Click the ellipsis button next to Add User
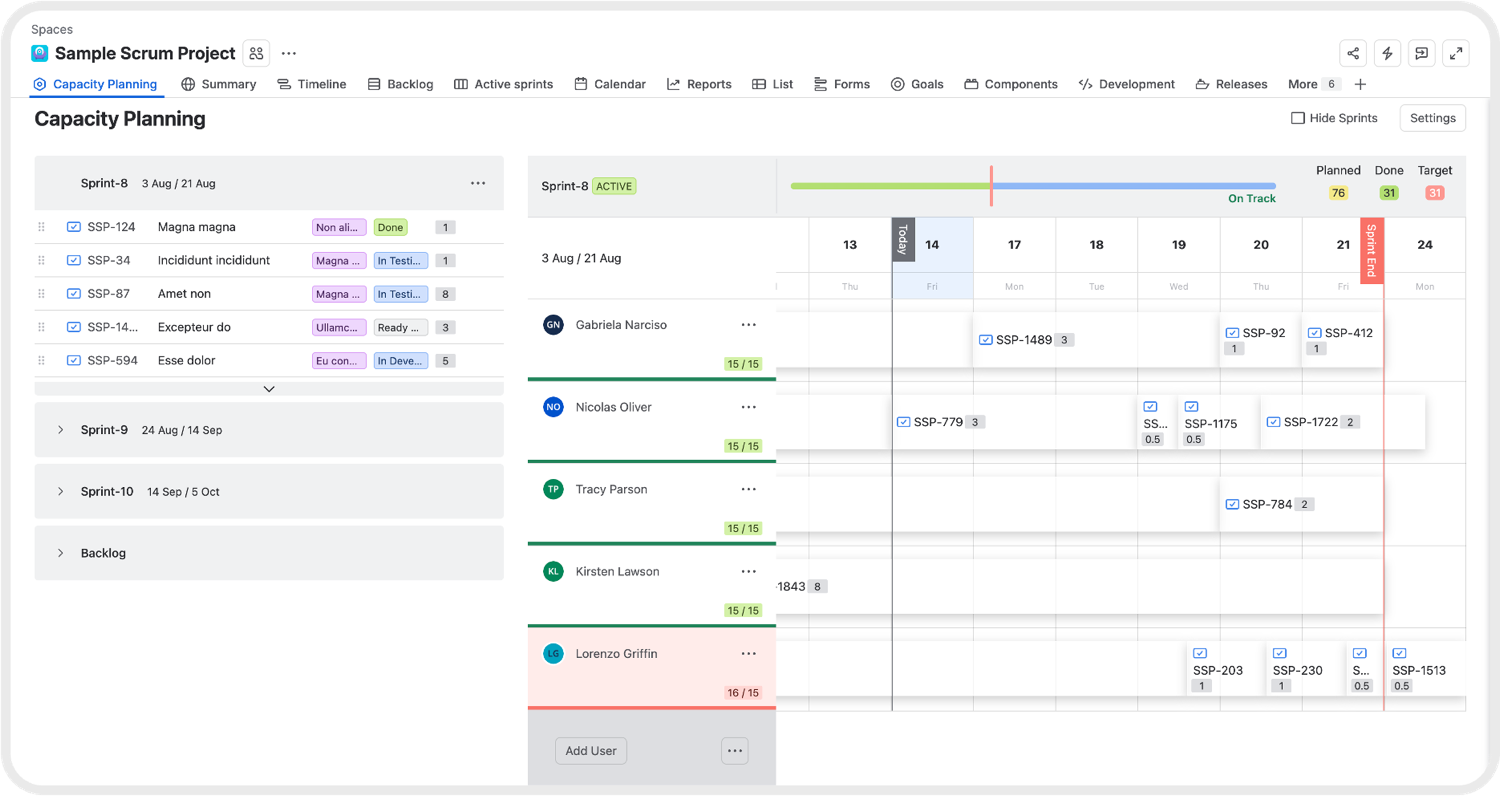The image size is (1500, 796). [735, 751]
